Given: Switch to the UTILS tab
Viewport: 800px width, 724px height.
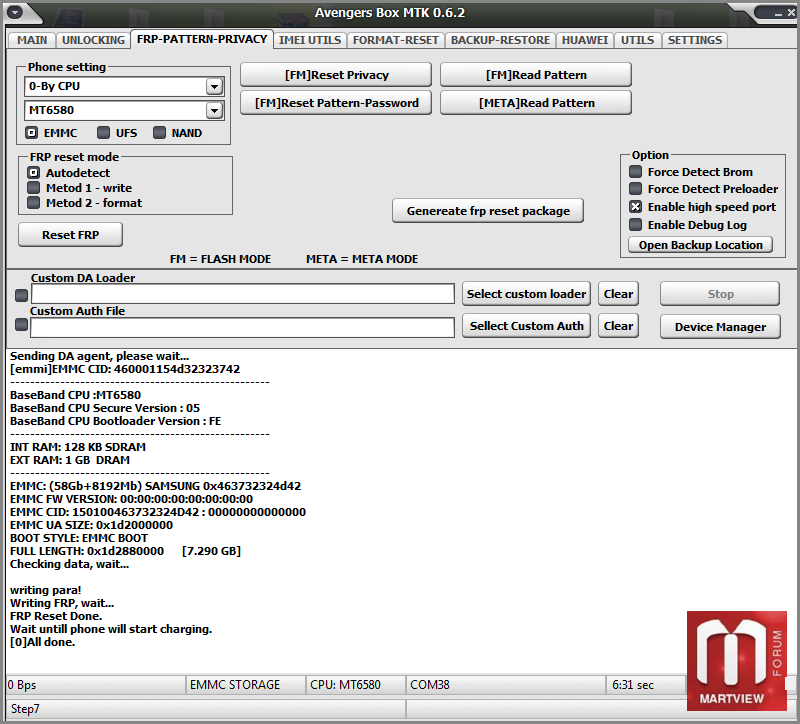Looking at the screenshot, I should pyautogui.click(x=637, y=40).
